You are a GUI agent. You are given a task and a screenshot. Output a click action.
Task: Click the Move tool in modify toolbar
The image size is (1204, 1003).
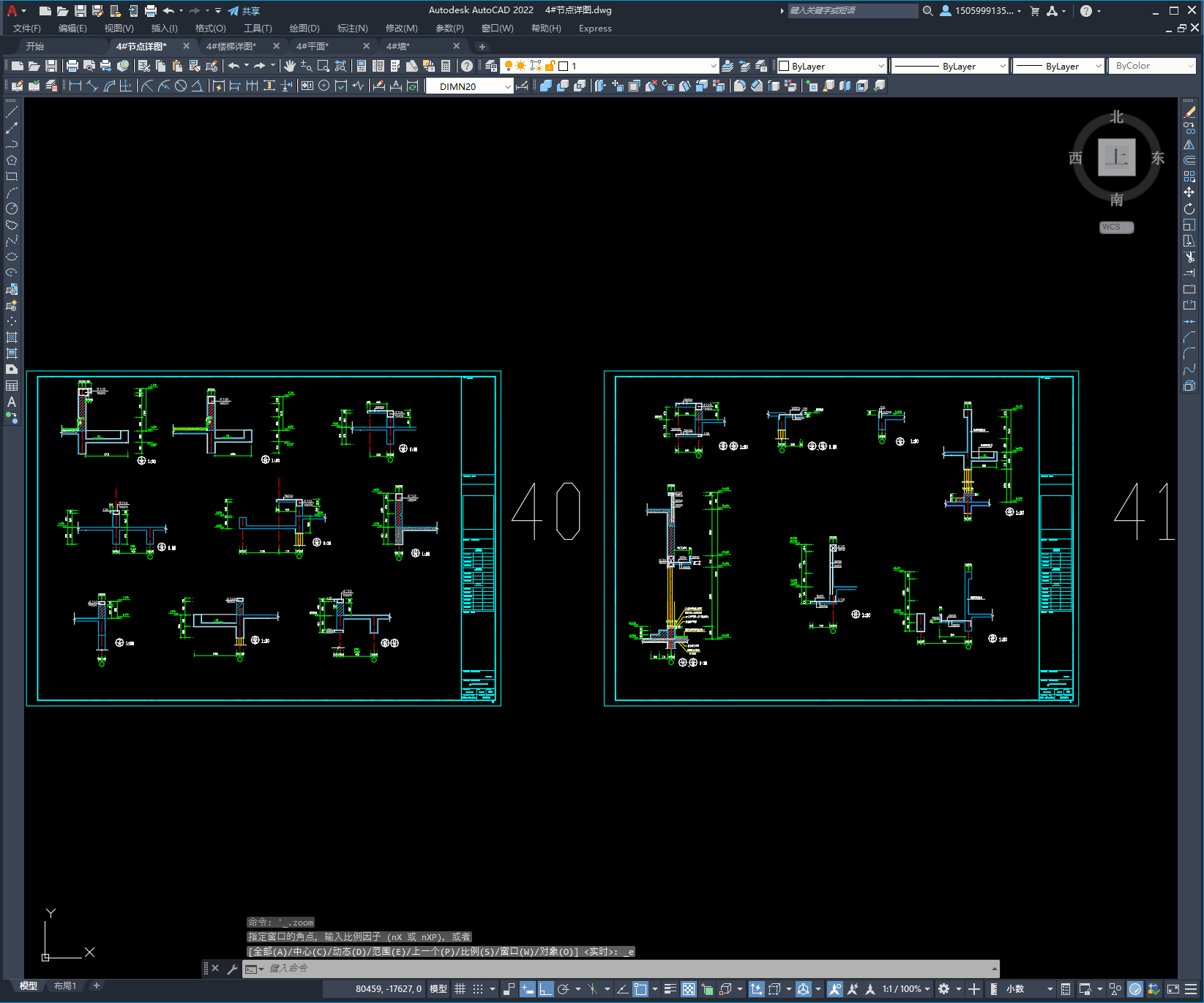click(x=1189, y=192)
